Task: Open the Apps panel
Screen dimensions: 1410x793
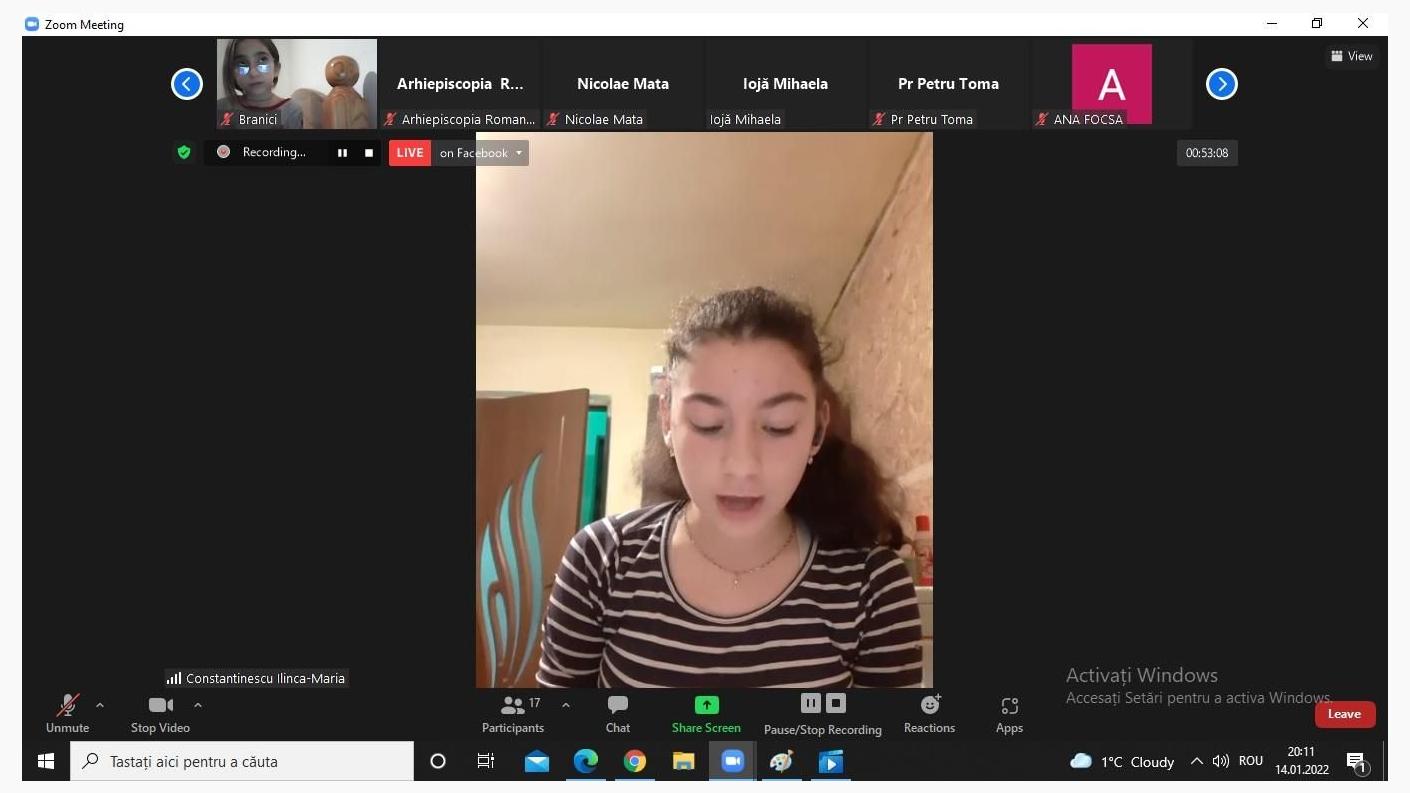Action: 1009,713
